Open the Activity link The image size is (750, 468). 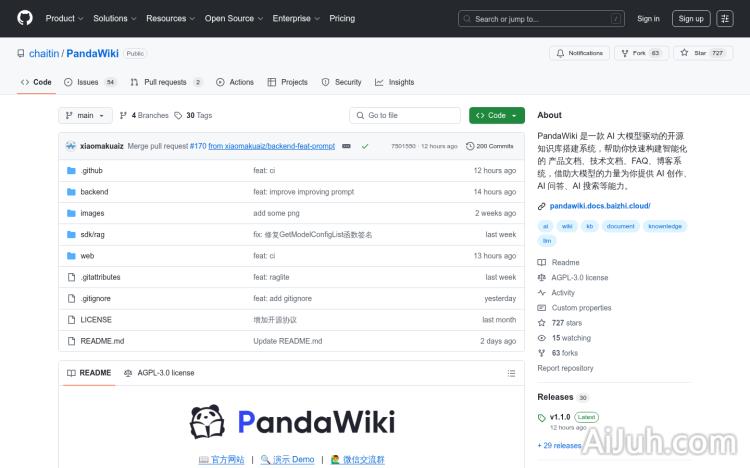pyautogui.click(x=556, y=292)
